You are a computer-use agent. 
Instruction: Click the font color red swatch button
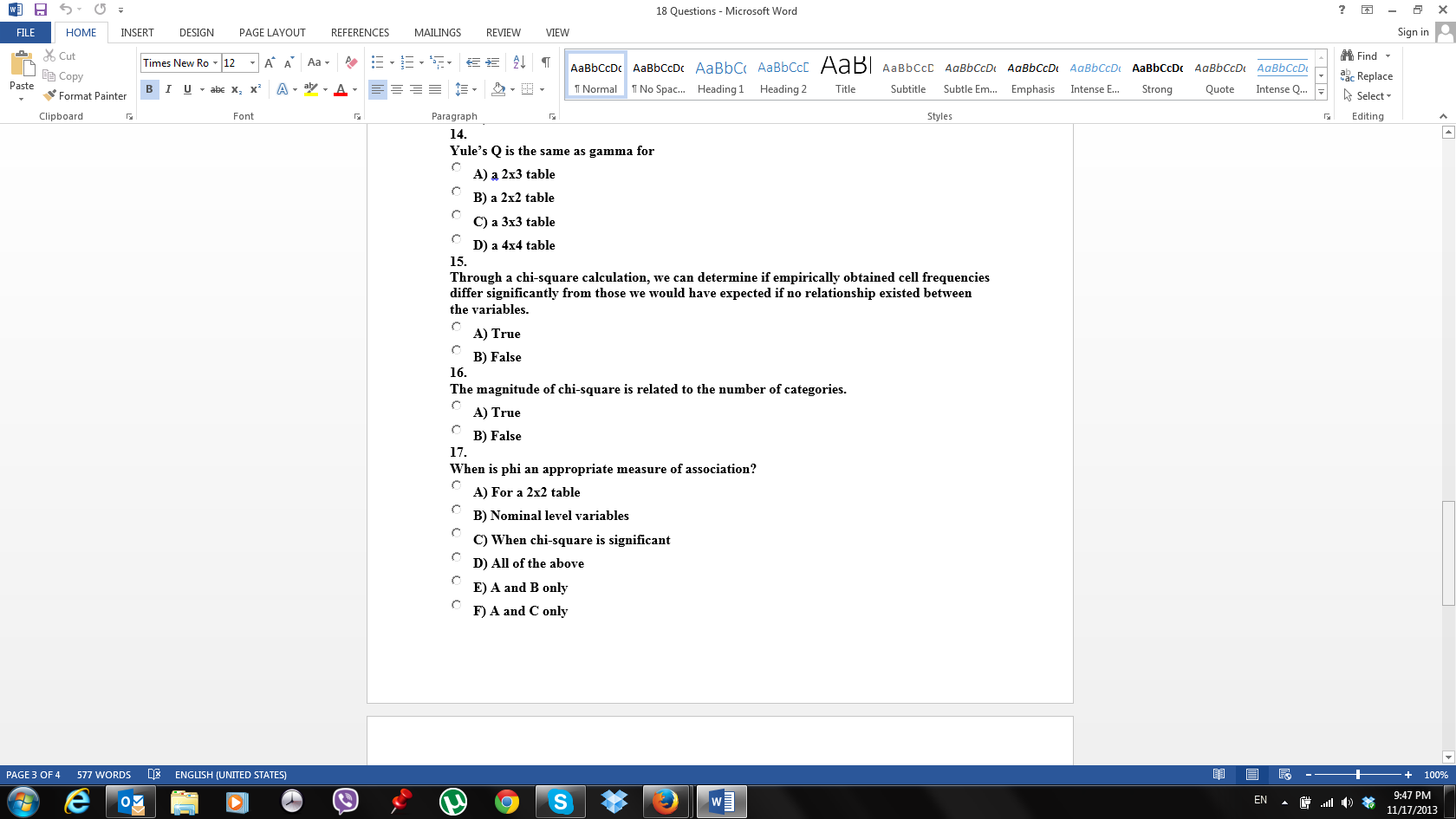341,89
